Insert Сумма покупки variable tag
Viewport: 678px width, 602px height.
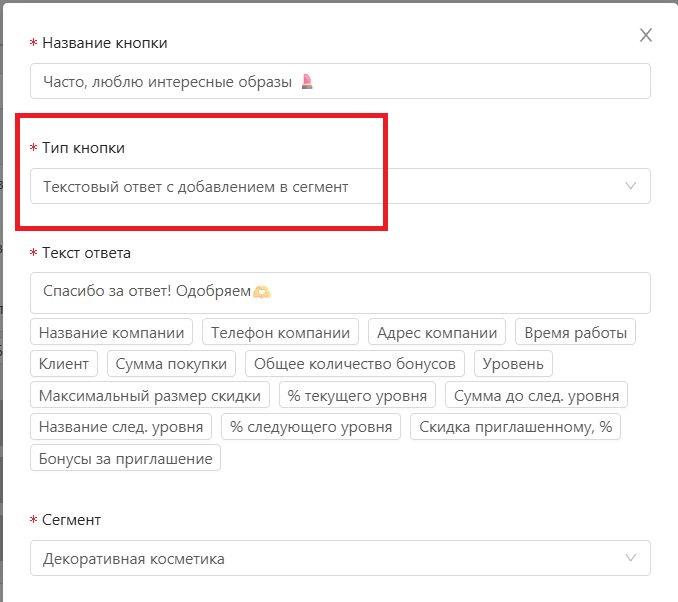(x=171, y=364)
